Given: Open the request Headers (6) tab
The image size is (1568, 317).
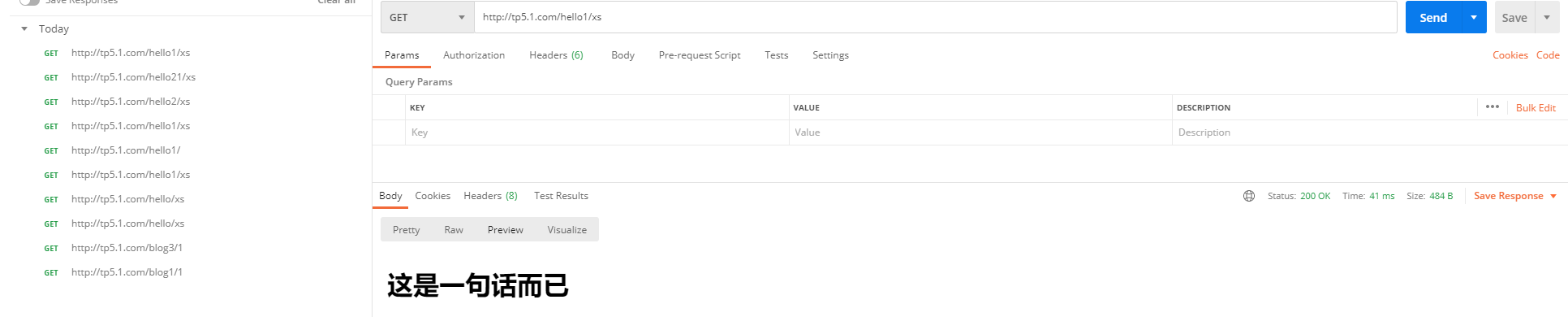Looking at the screenshot, I should [x=556, y=55].
